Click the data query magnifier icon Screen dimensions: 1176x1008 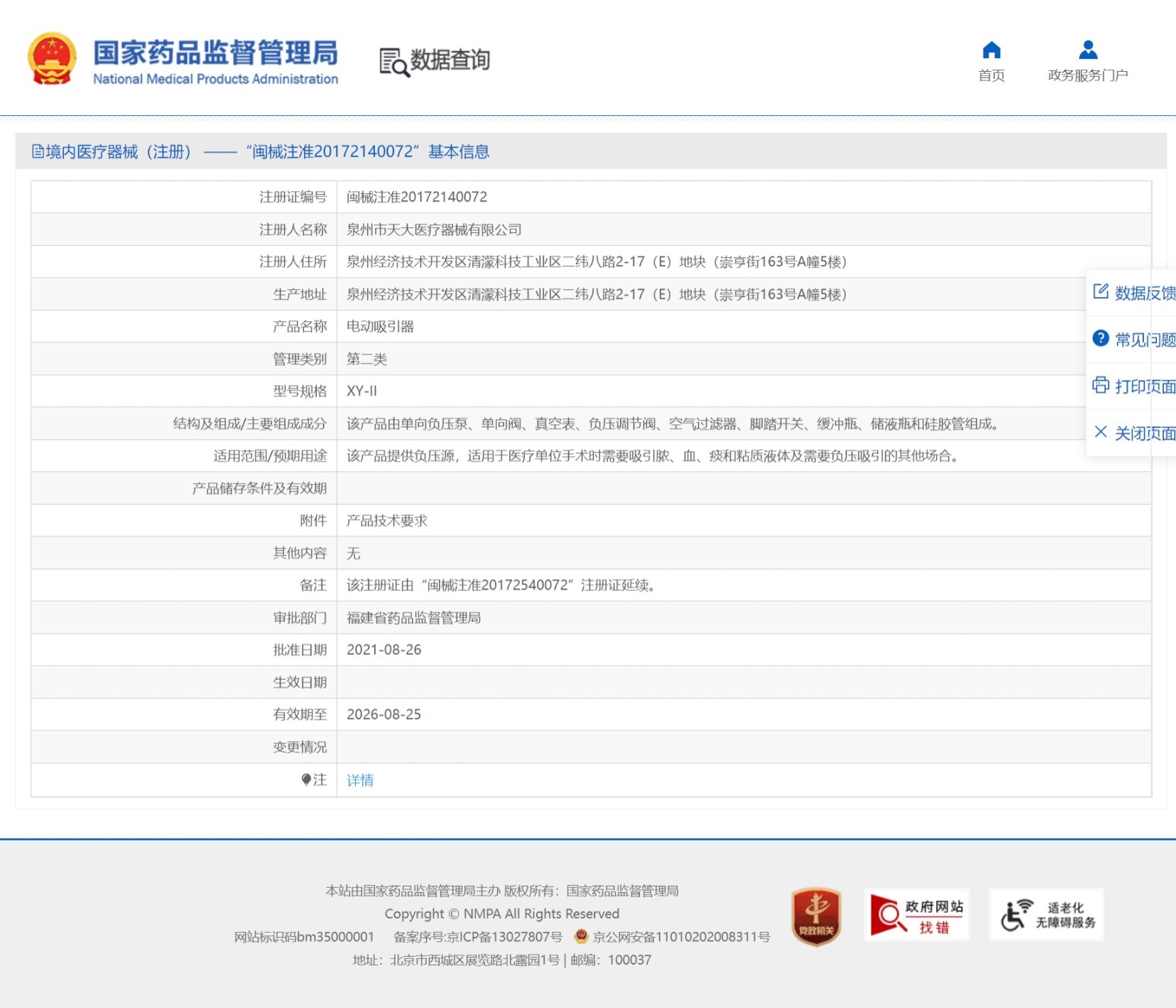point(394,62)
